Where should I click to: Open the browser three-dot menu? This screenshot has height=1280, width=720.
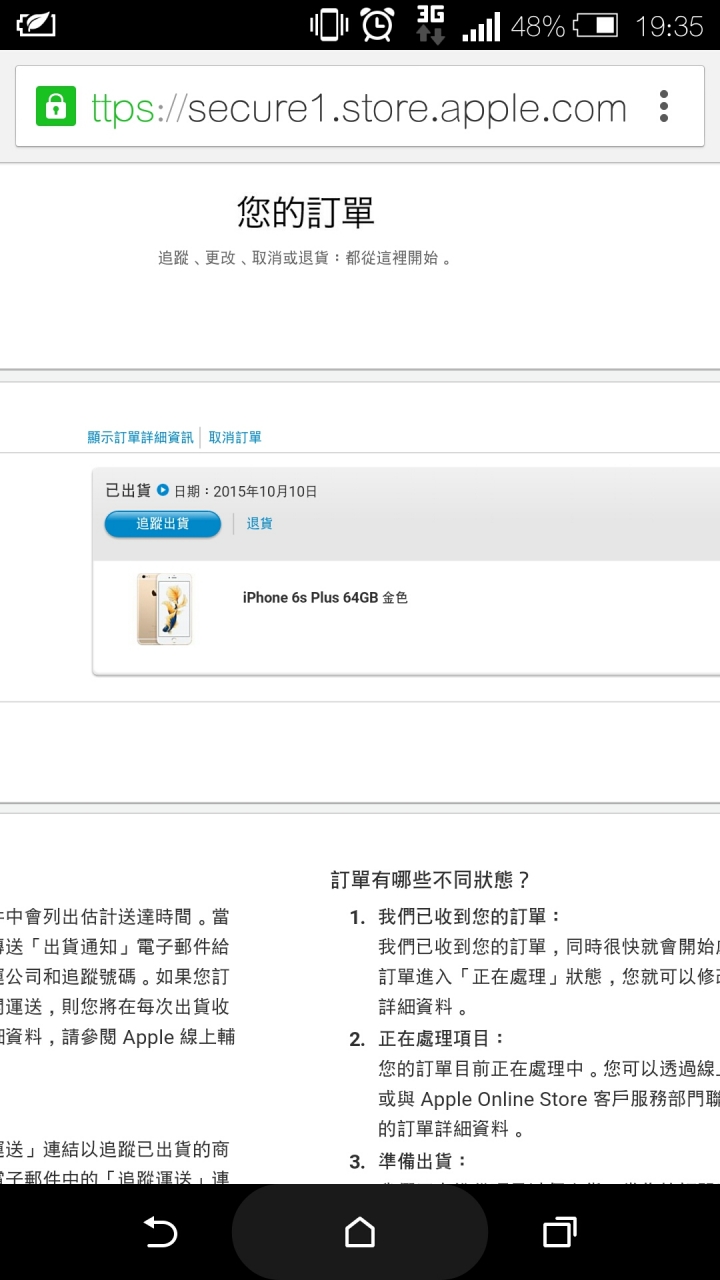pyautogui.click(x=663, y=106)
